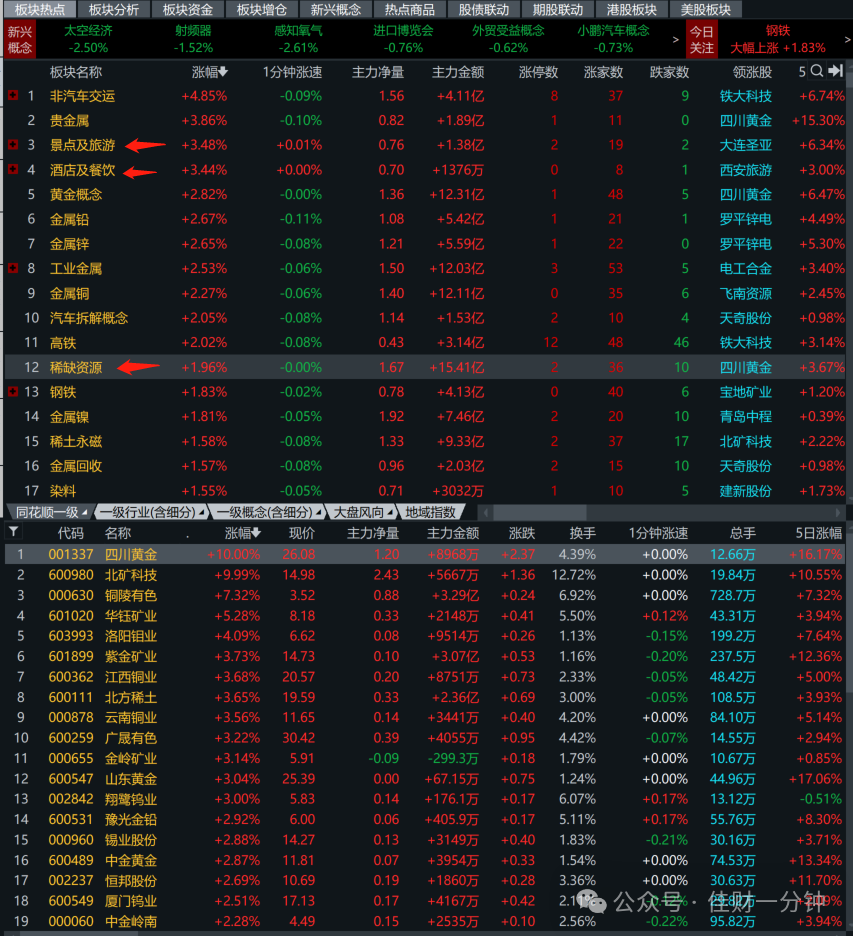Viewport: 853px width, 936px height.
Task: Open 感知氧气 concept in ticker bar
Action: (298, 39)
